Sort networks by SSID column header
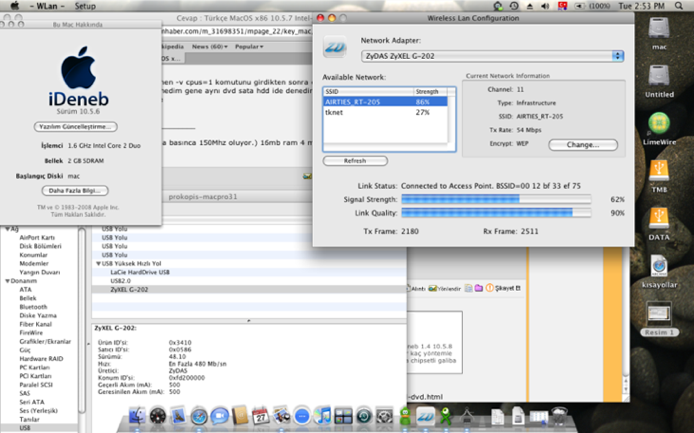The image size is (694, 433). 368,92
